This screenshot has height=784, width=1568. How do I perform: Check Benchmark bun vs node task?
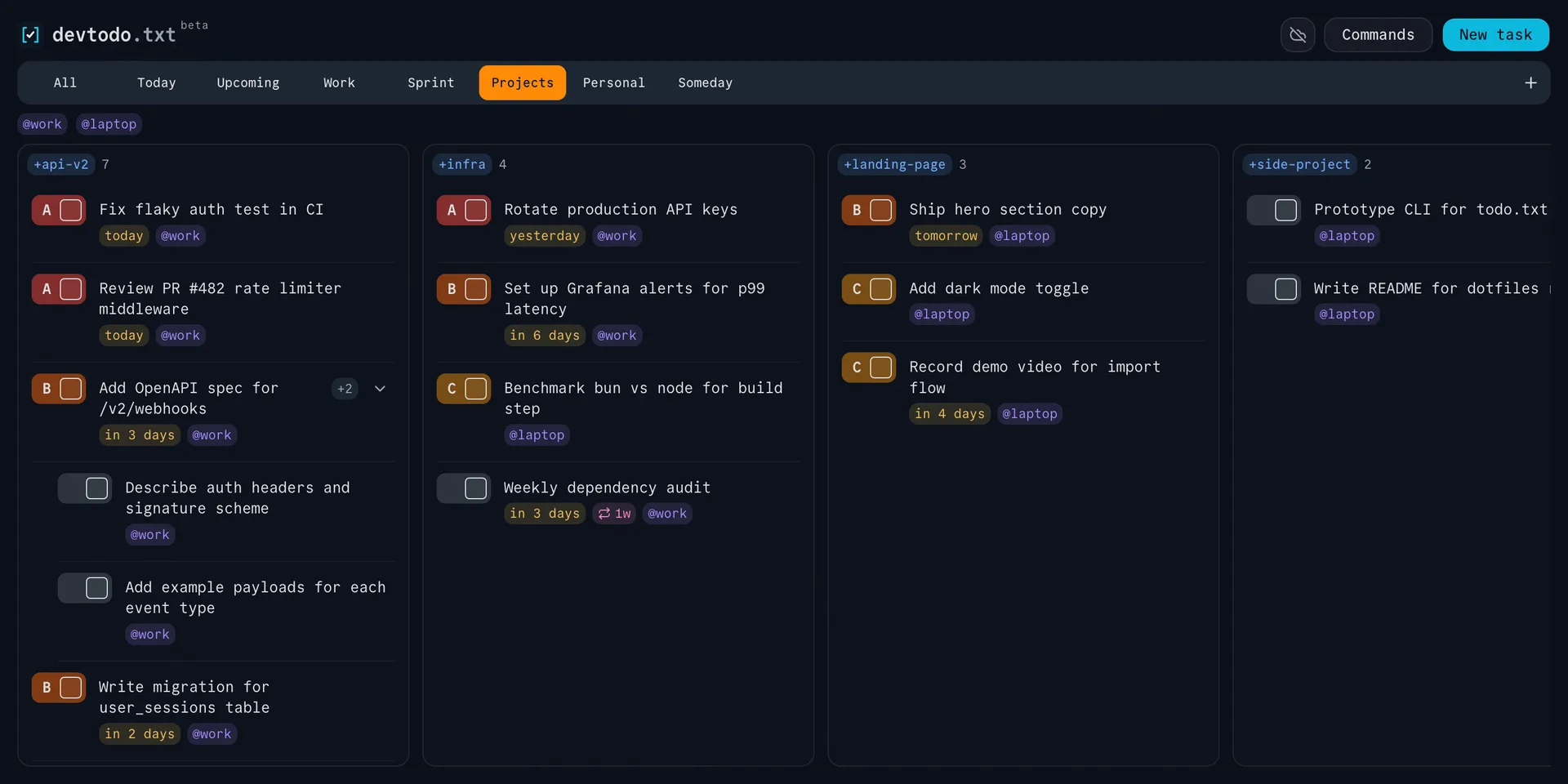[476, 389]
